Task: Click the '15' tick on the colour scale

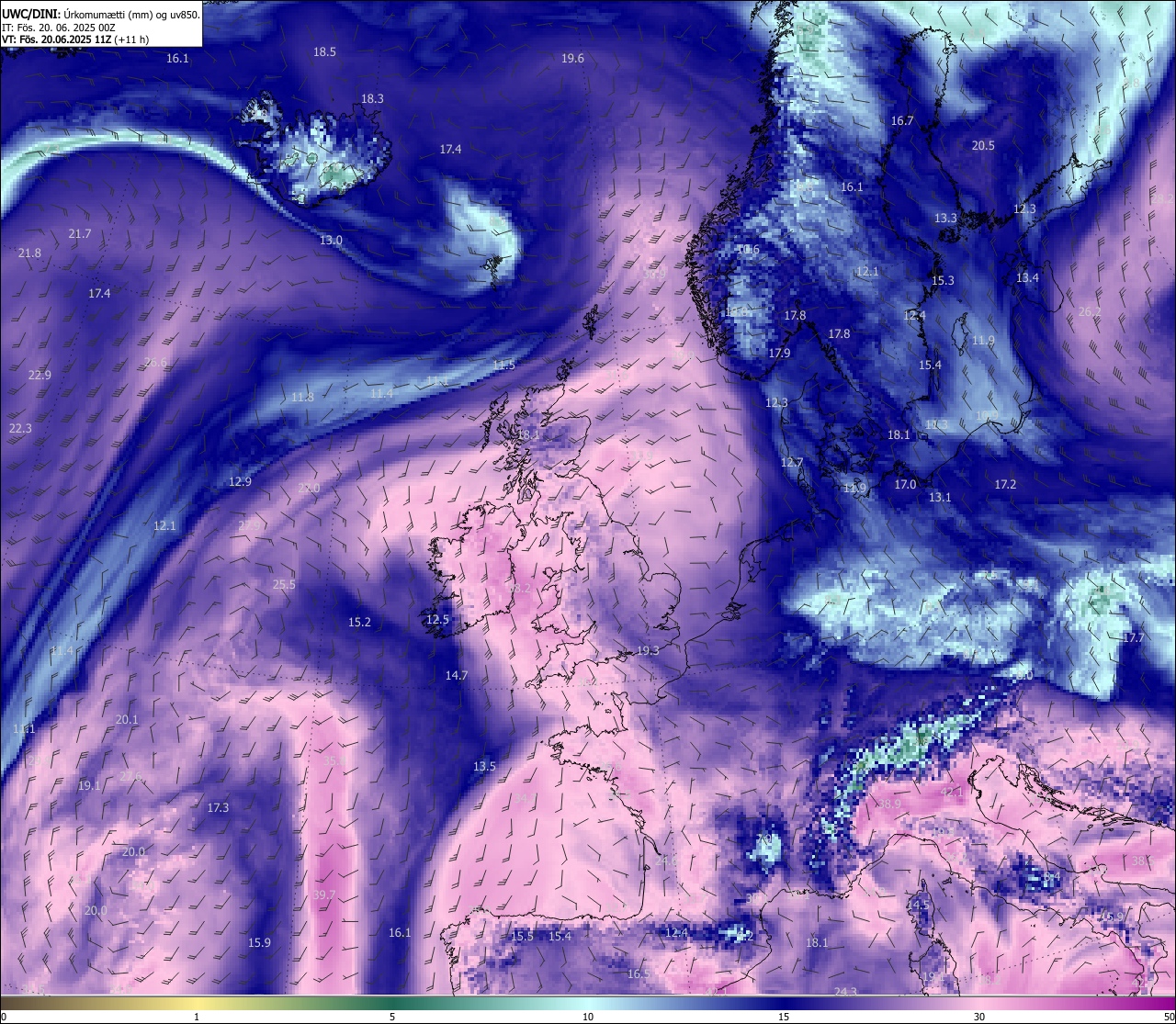Action: (x=784, y=1017)
